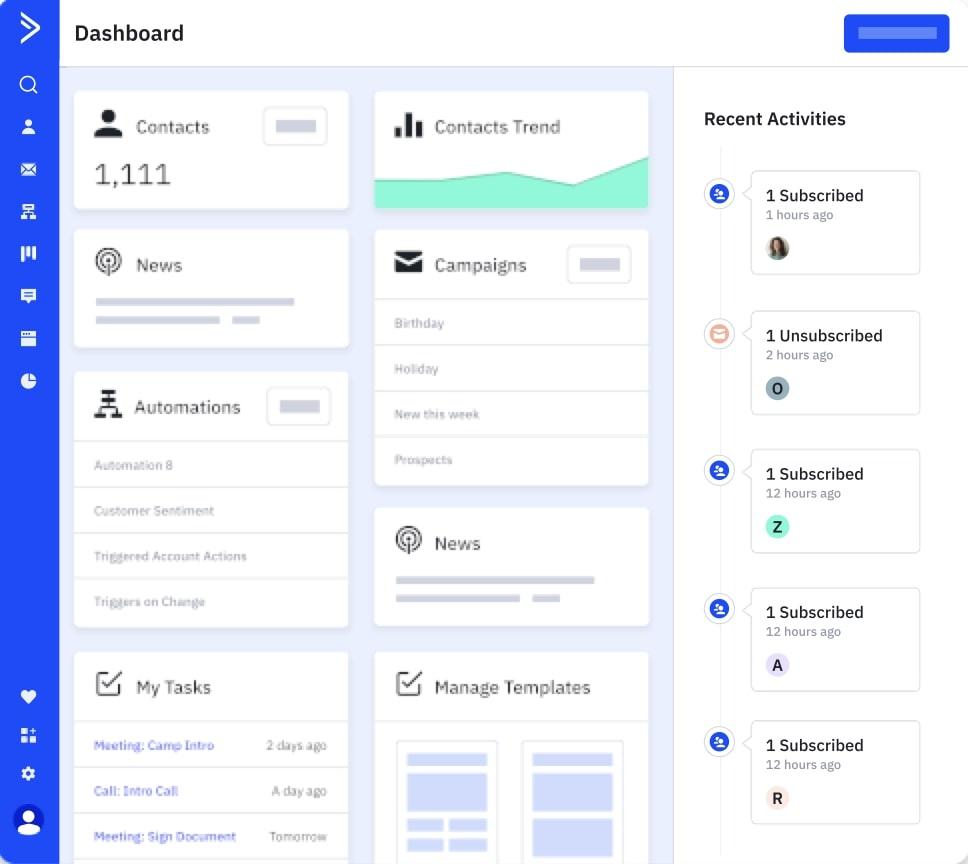The image size is (968, 864).
Task: Click the A contact avatar
Action: [777, 665]
